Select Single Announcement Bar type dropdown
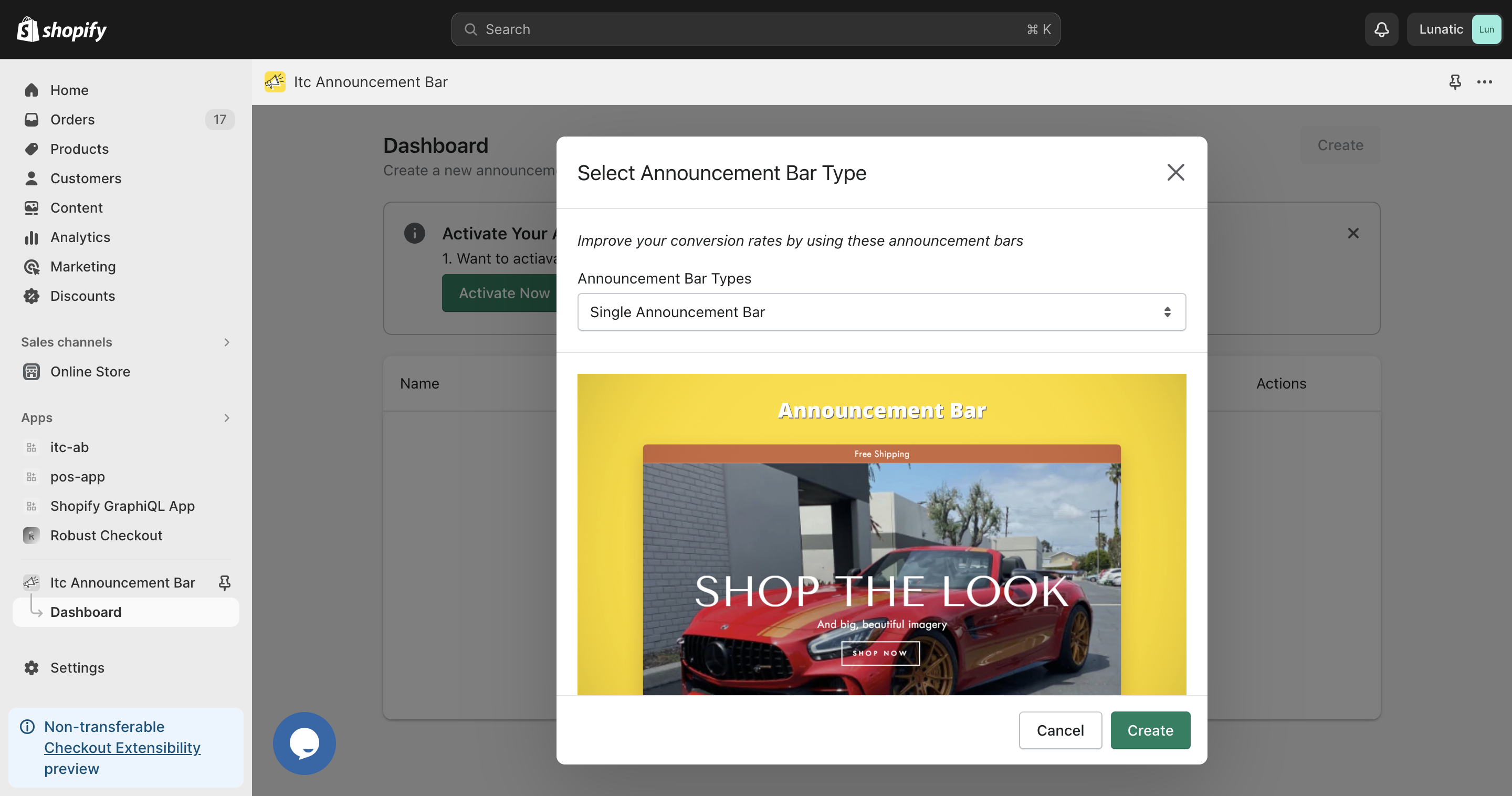This screenshot has height=796, width=1512. coord(882,312)
